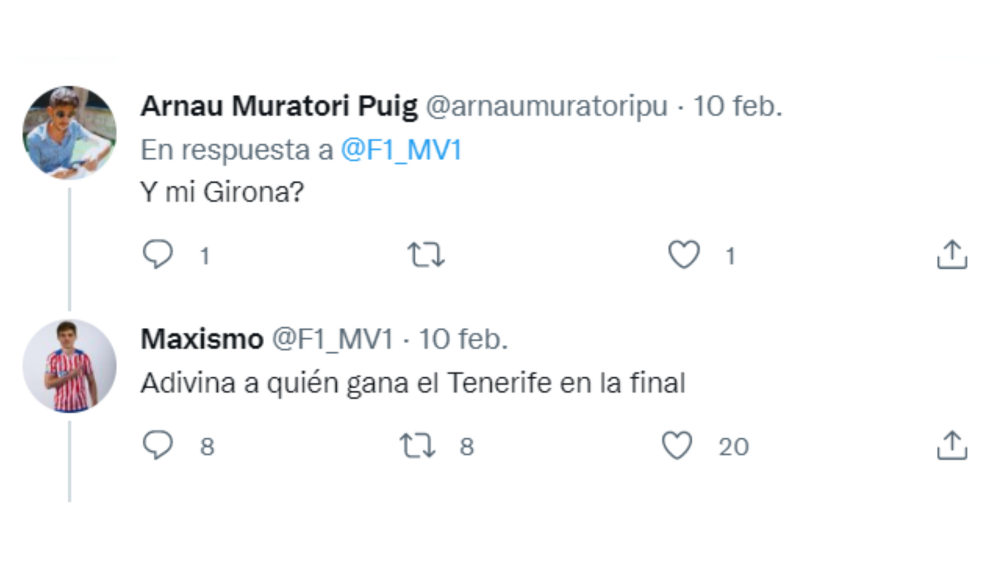Image resolution: width=1000 pixels, height=563 pixels.
Task: View the 20 likes count on Maxismo's tweet
Action: tap(734, 446)
